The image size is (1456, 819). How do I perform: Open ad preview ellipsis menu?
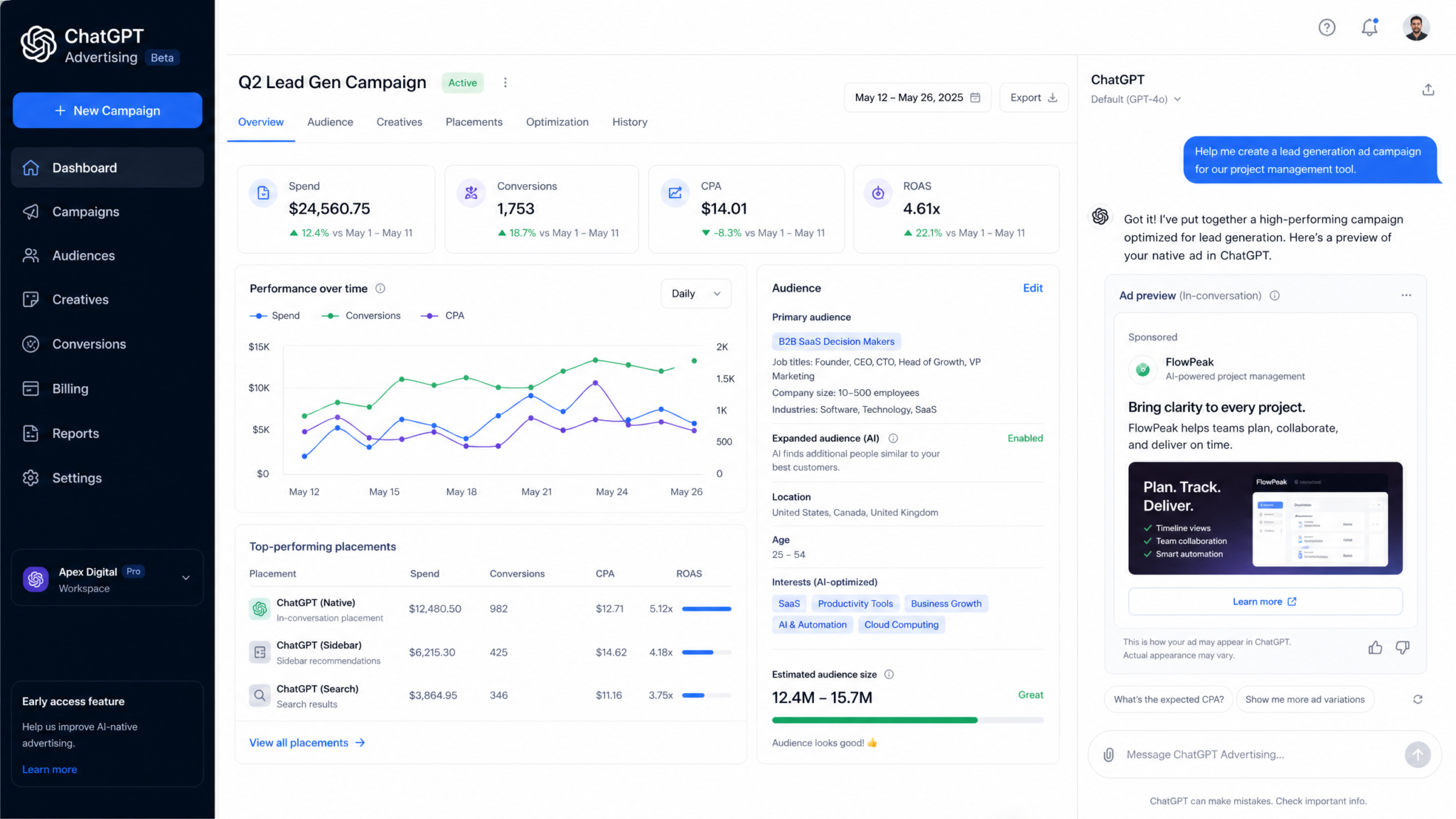click(x=1406, y=295)
